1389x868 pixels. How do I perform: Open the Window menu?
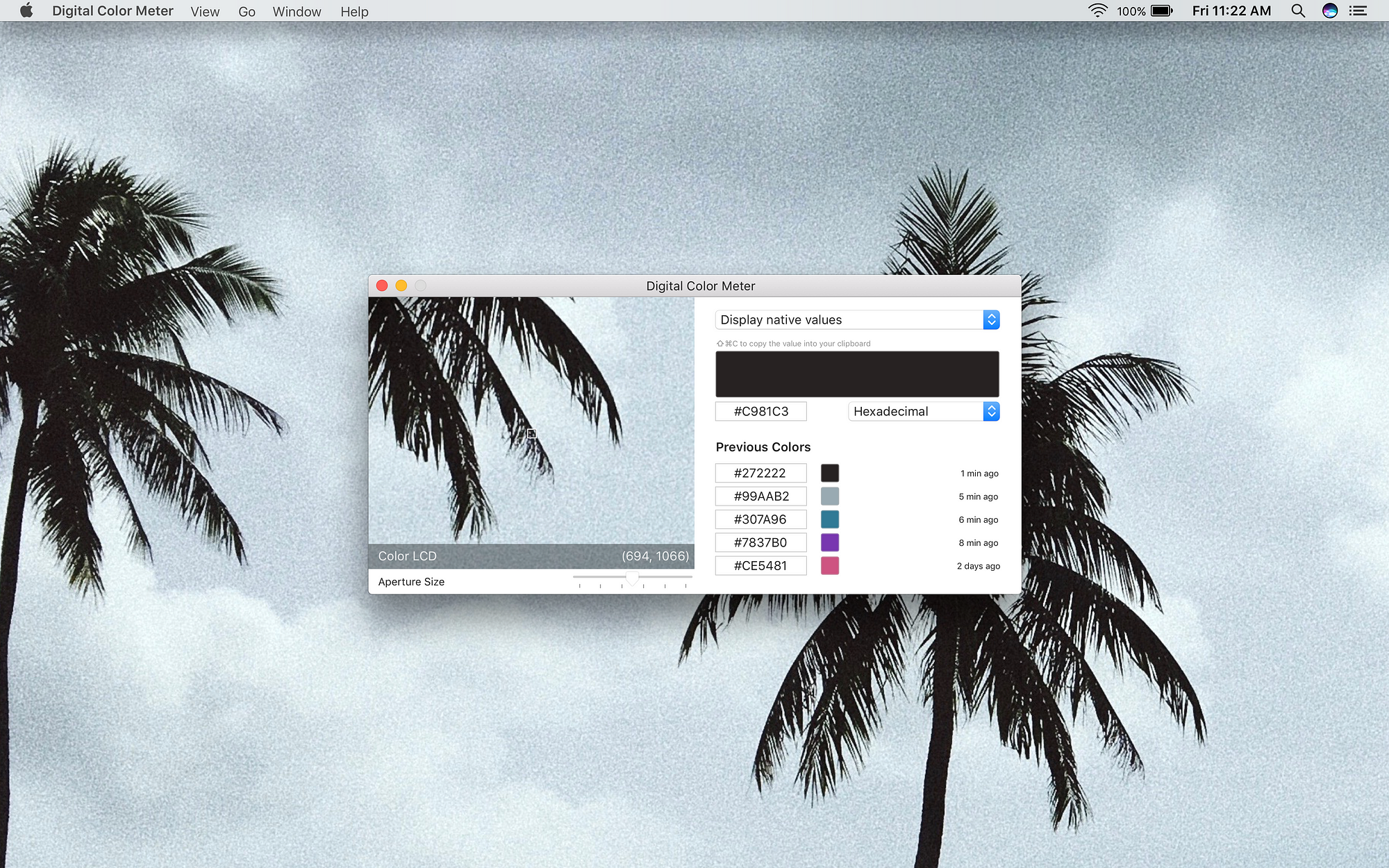[297, 11]
